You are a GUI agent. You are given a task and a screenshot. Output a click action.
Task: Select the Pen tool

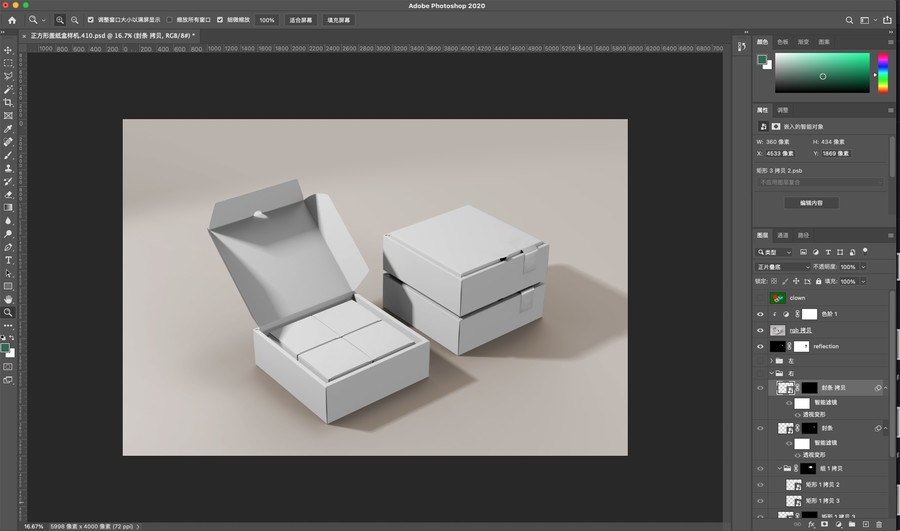click(8, 247)
